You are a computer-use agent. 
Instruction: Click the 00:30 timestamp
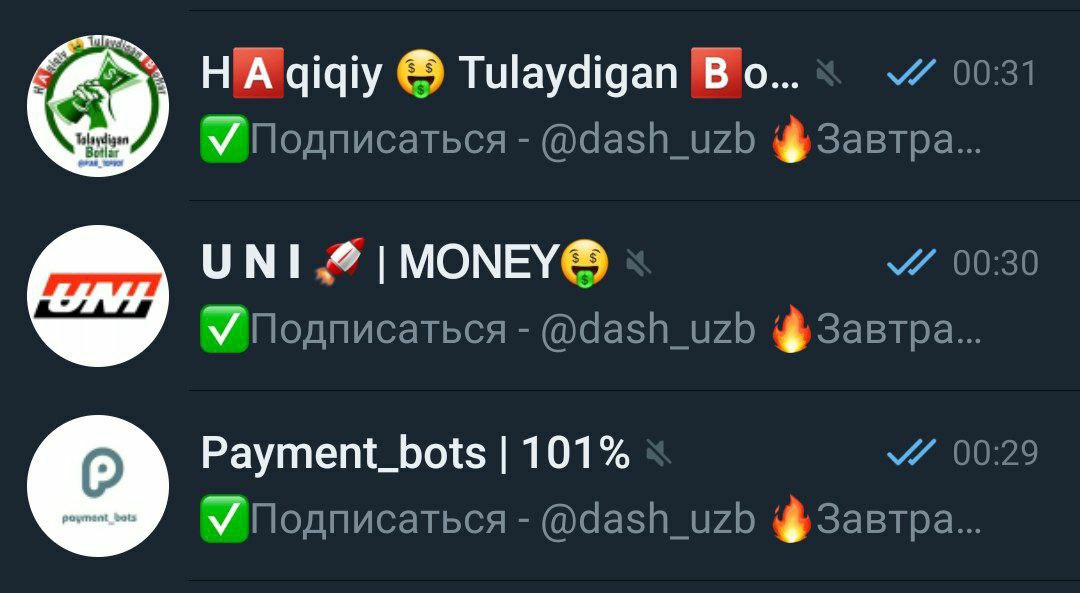(x=995, y=263)
